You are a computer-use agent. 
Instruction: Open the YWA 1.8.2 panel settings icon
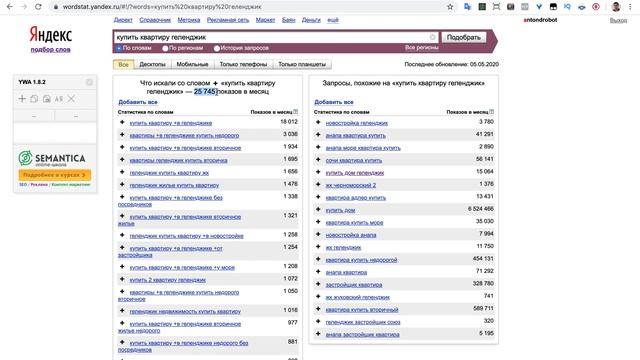pyautogui.click(x=89, y=82)
